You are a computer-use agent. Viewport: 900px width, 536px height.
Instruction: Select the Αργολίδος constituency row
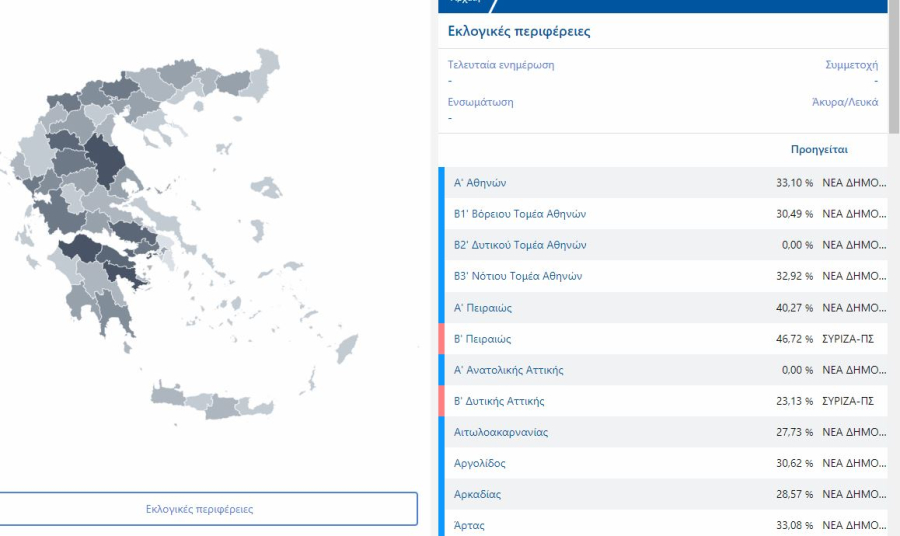(x=479, y=463)
